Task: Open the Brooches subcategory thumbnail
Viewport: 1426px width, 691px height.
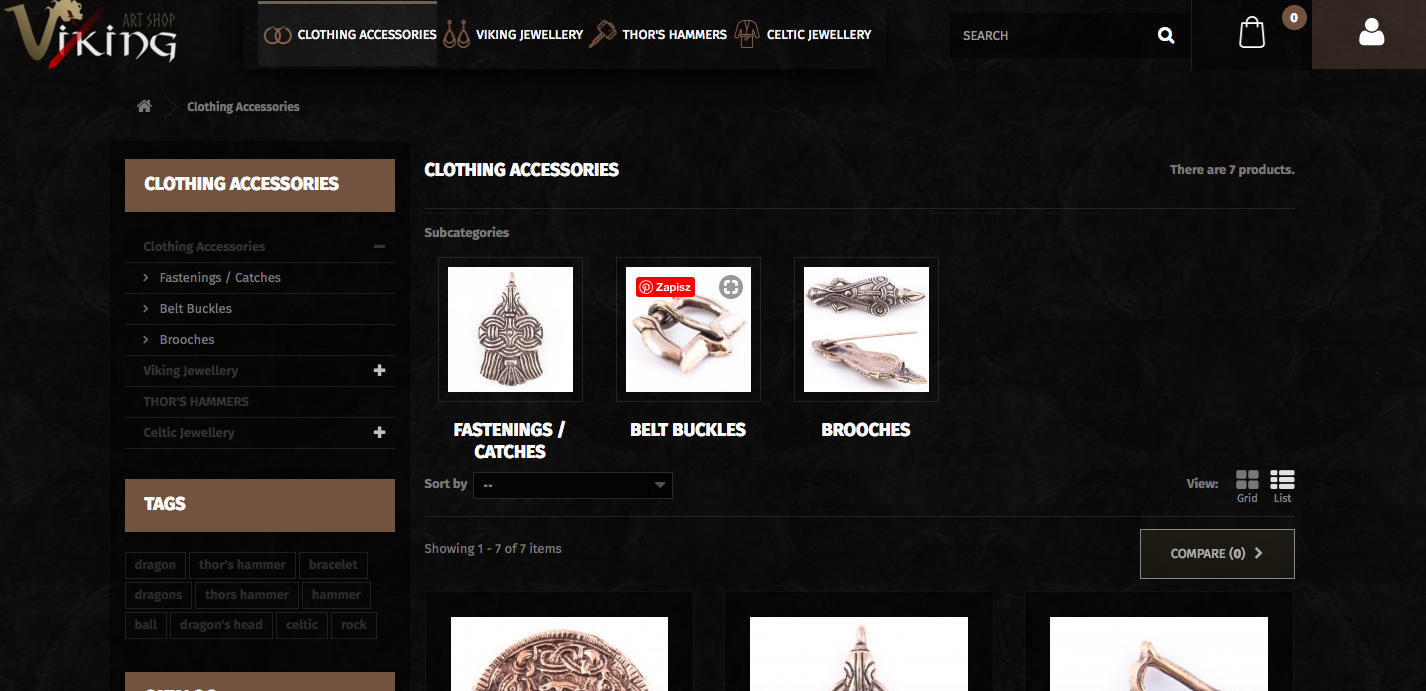Action: pyautogui.click(x=866, y=329)
